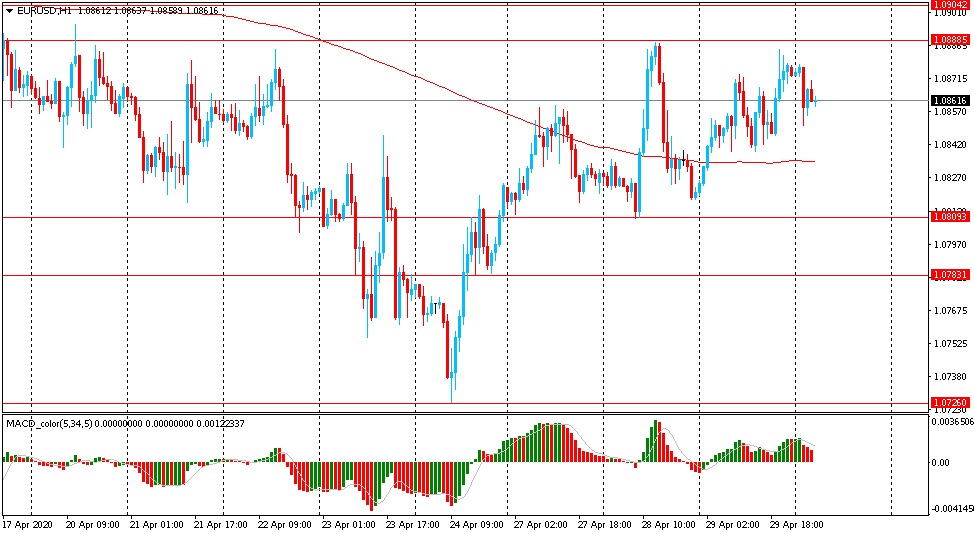Viewport: 974px width, 536px height.
Task: Click the 28 Apr 10:00 time label
Action: pos(668,525)
